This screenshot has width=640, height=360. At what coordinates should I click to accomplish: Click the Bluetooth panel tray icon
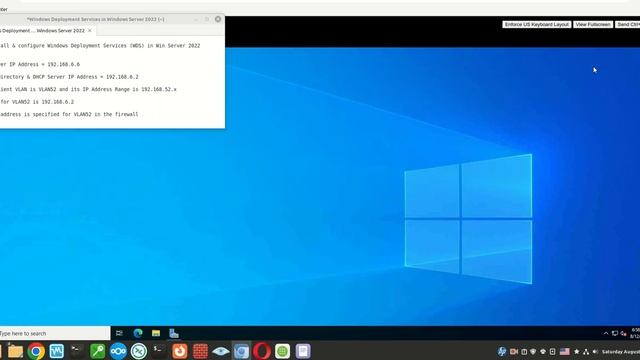pyautogui.click(x=502, y=351)
